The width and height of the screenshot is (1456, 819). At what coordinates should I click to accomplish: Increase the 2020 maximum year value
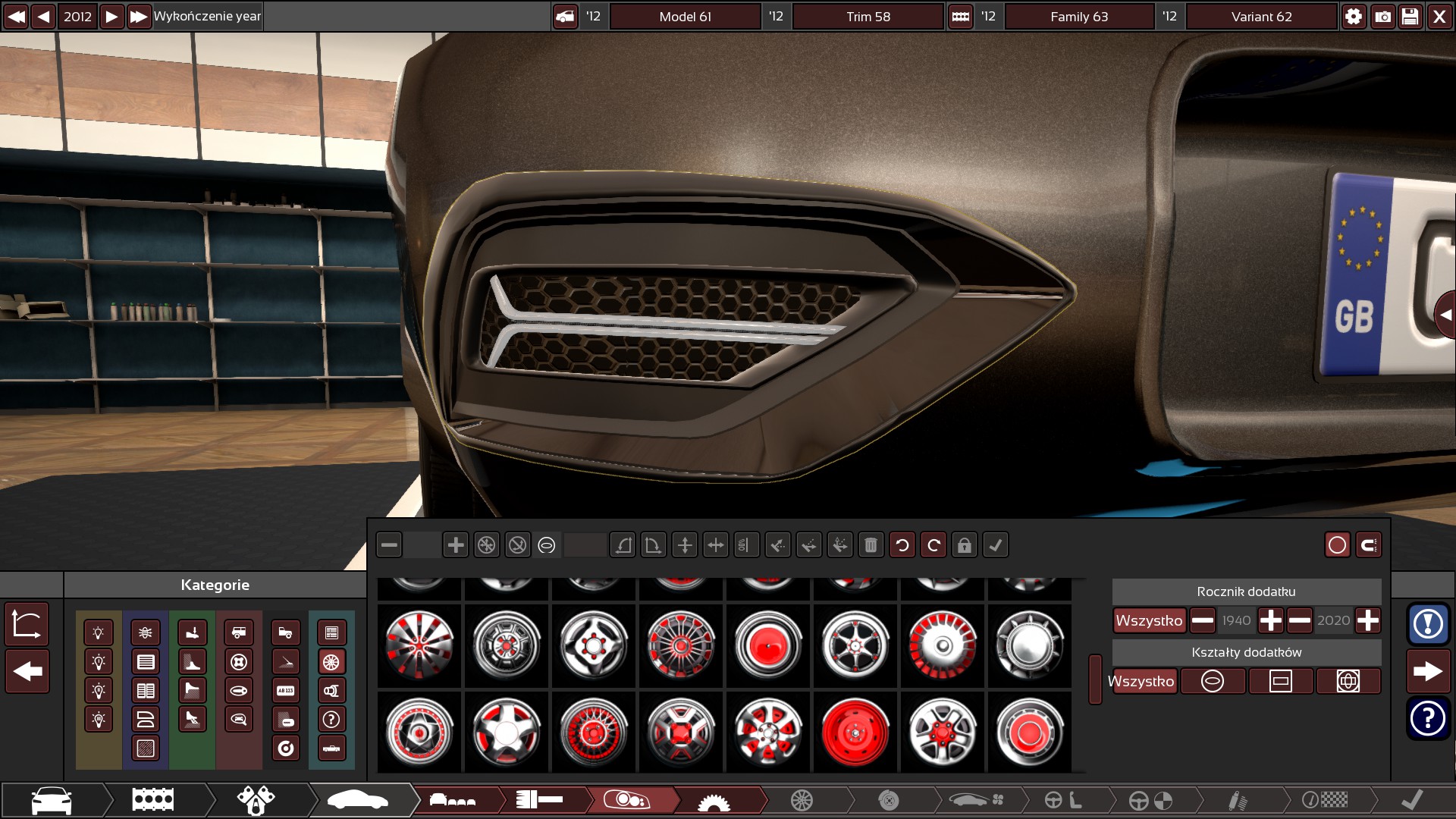tap(1368, 620)
